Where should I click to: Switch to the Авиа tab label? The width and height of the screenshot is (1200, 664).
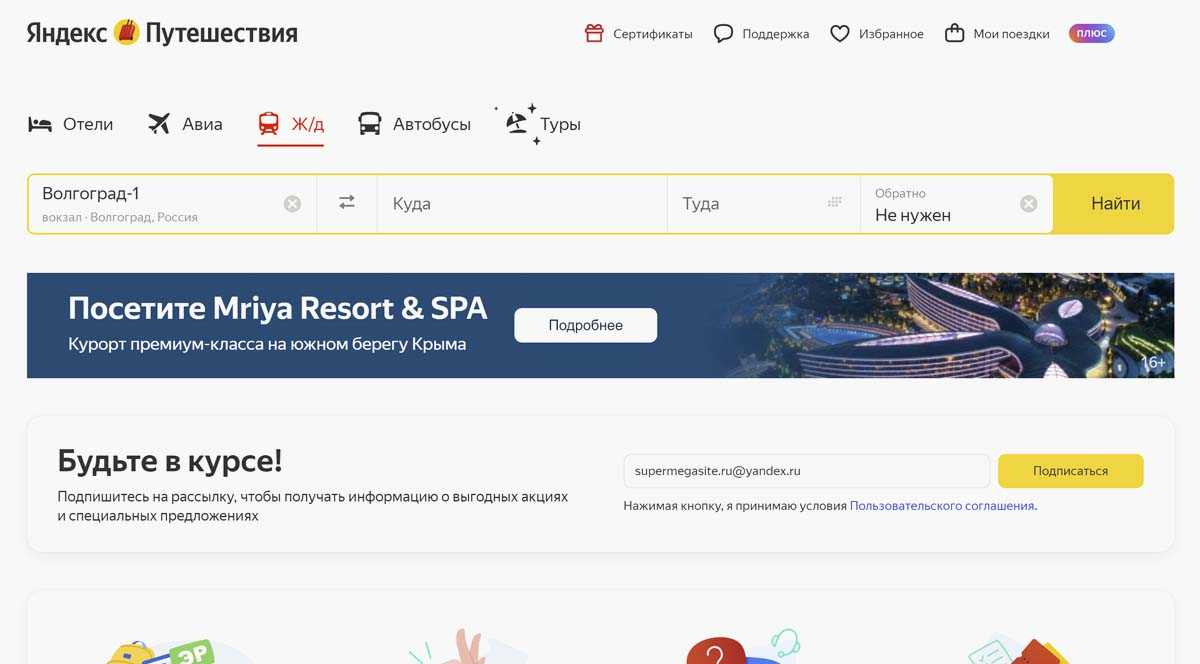click(202, 124)
